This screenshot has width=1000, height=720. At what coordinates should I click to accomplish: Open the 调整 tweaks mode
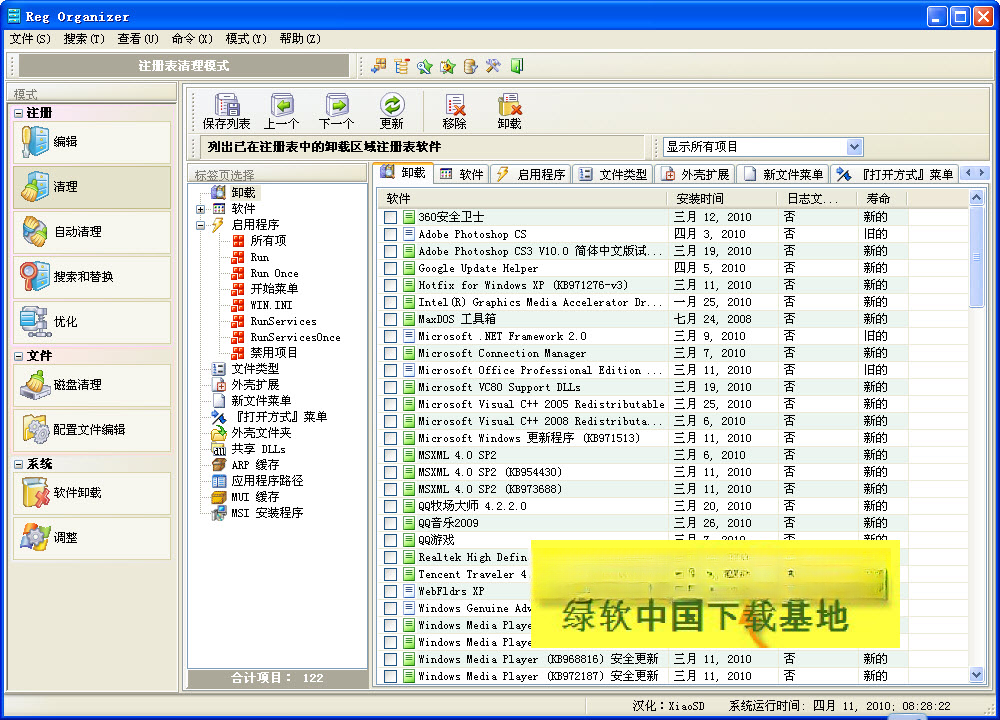click(x=92, y=538)
